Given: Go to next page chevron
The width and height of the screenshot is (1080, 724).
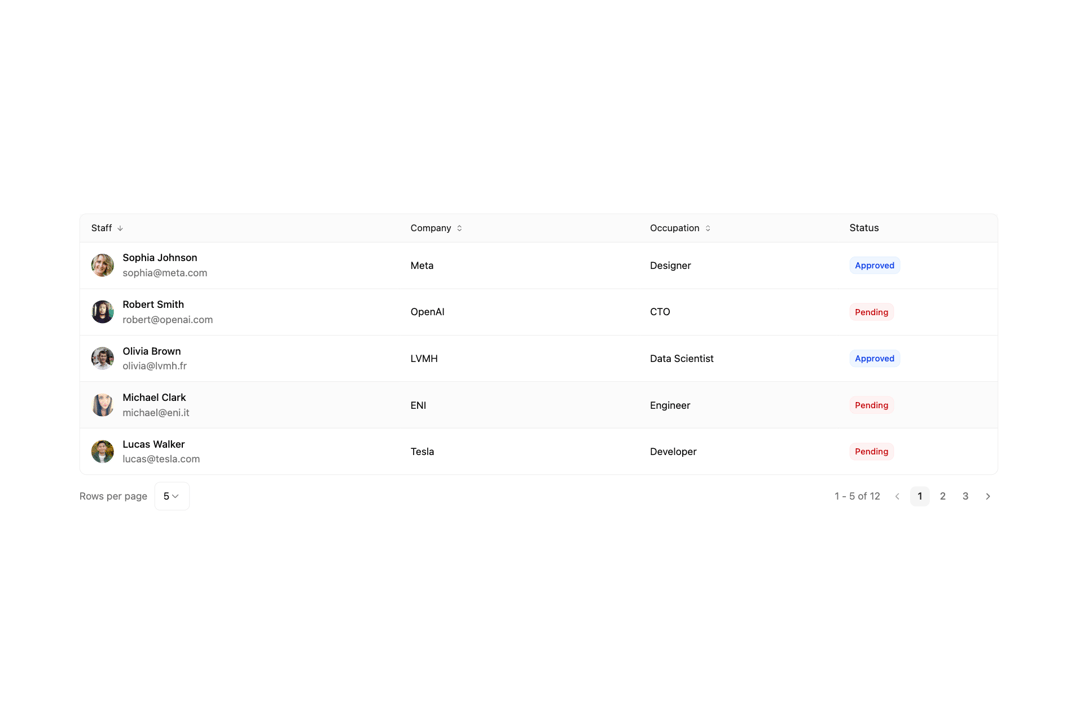Looking at the screenshot, I should point(988,496).
